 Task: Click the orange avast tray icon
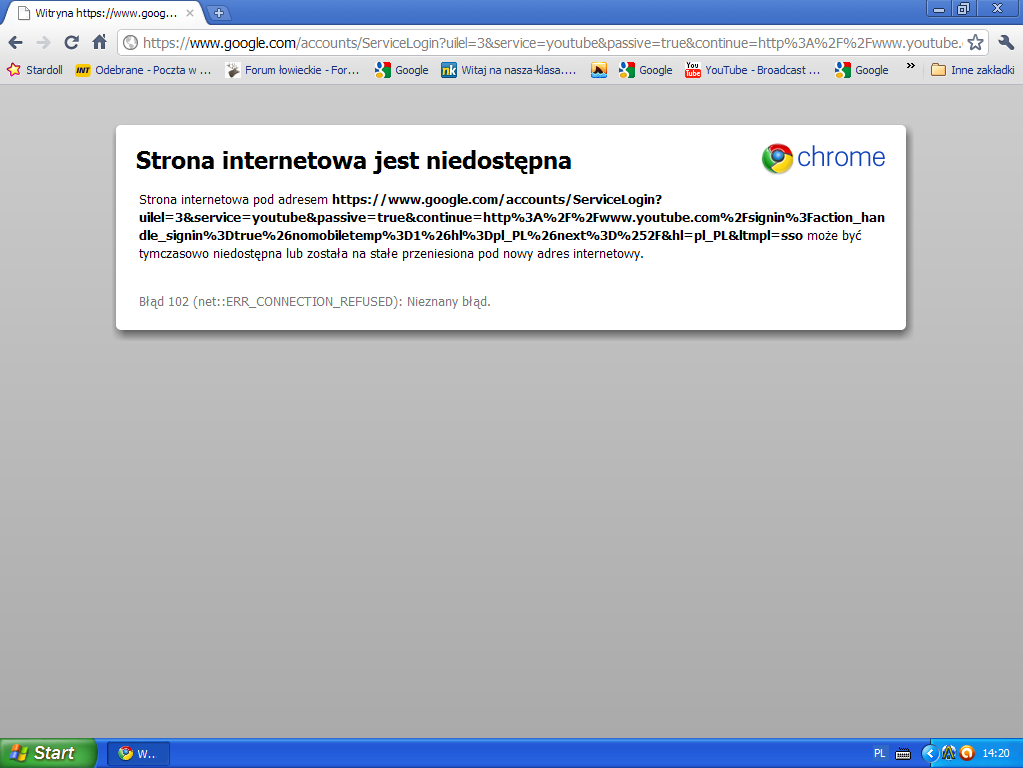pyautogui.click(x=967, y=754)
